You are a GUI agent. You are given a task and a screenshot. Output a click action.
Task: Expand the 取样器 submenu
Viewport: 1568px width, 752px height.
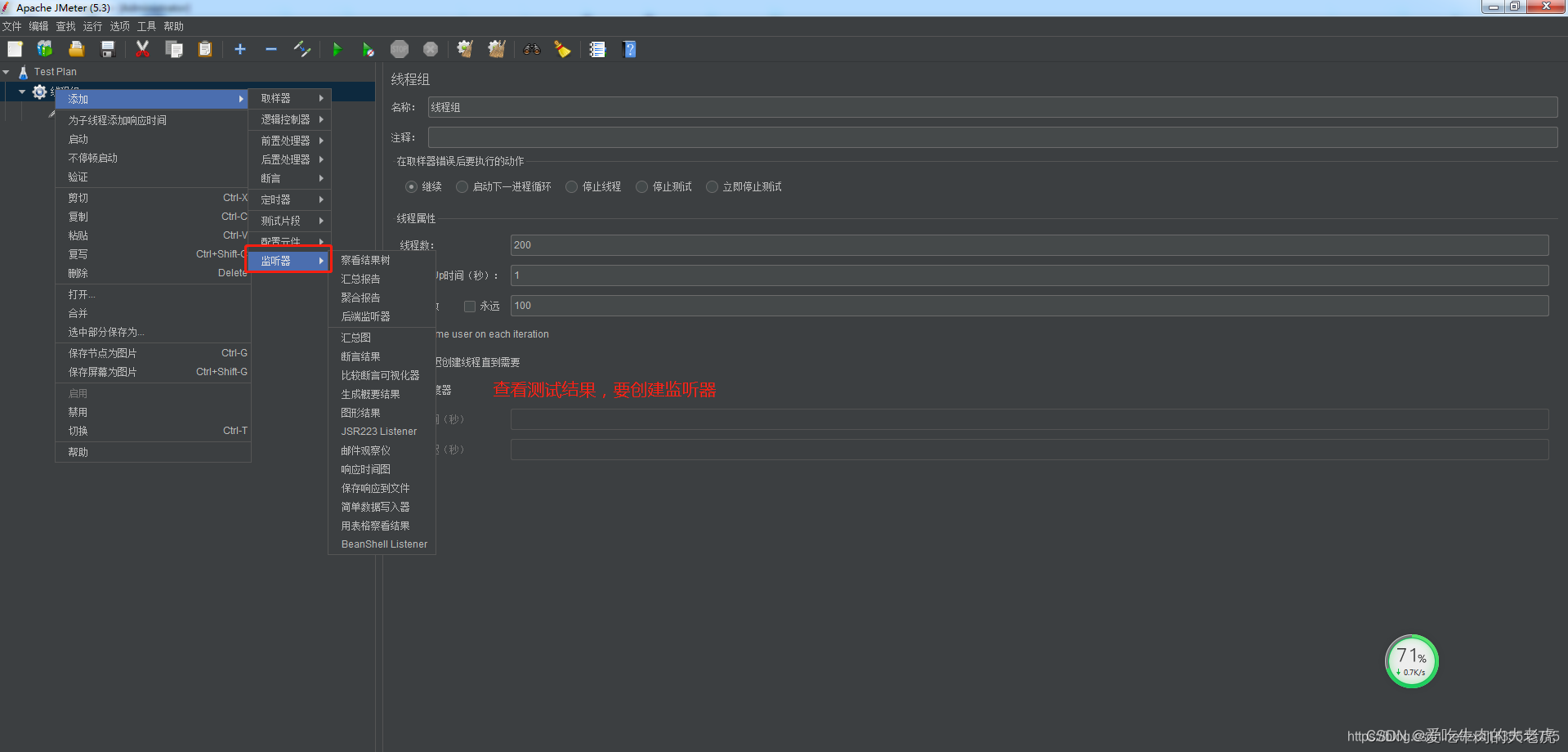tap(290, 98)
